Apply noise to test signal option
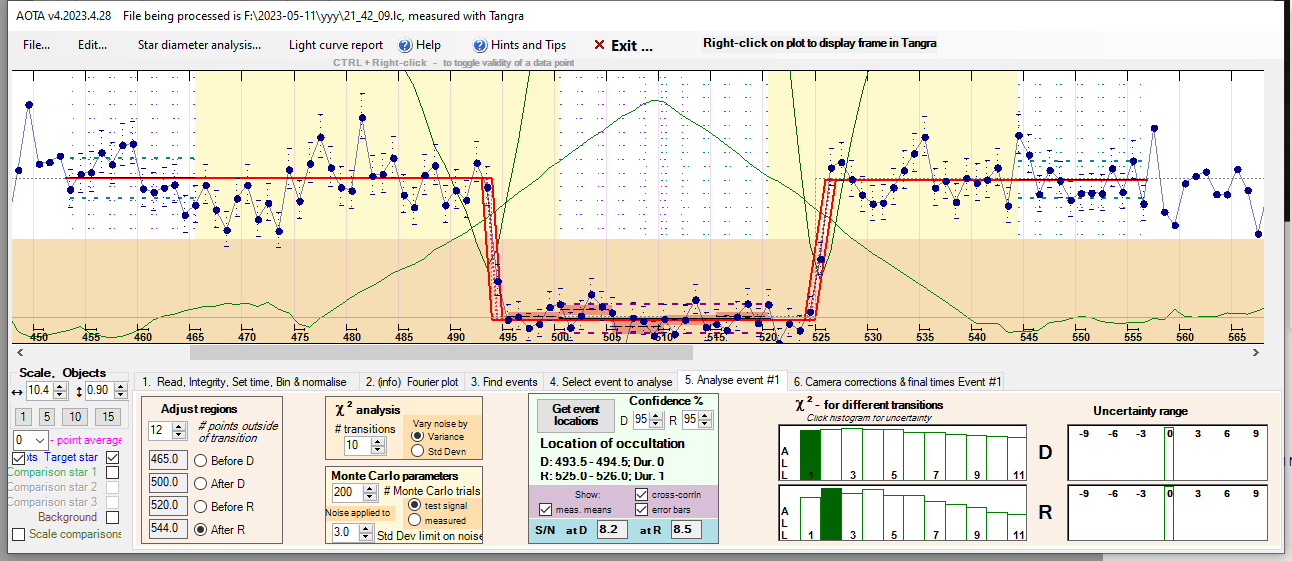The image size is (1292, 561). point(417,506)
